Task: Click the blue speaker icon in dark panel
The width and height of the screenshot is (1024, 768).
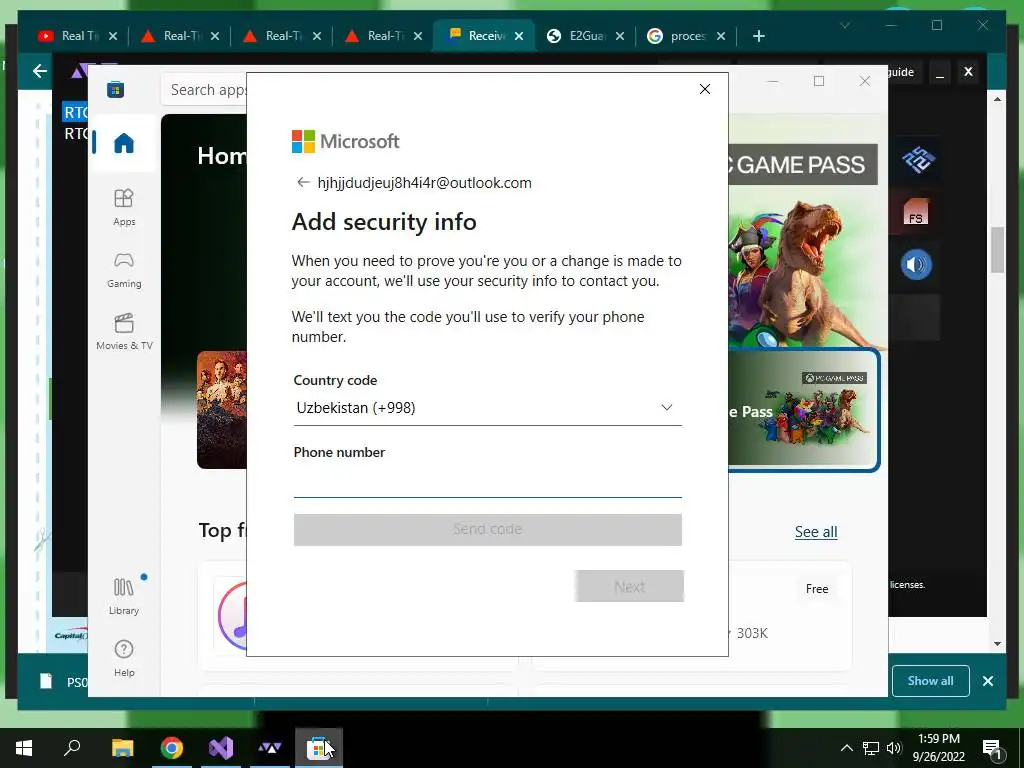Action: (916, 264)
